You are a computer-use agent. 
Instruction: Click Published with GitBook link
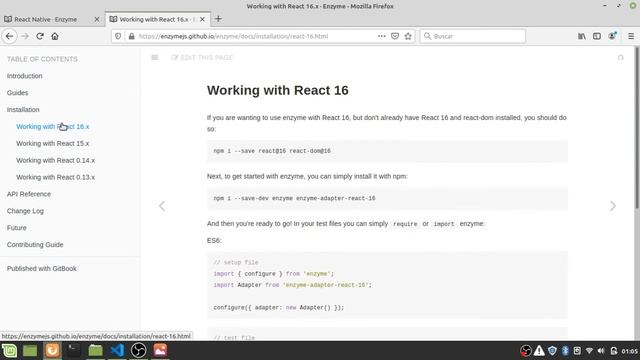tap(42, 269)
